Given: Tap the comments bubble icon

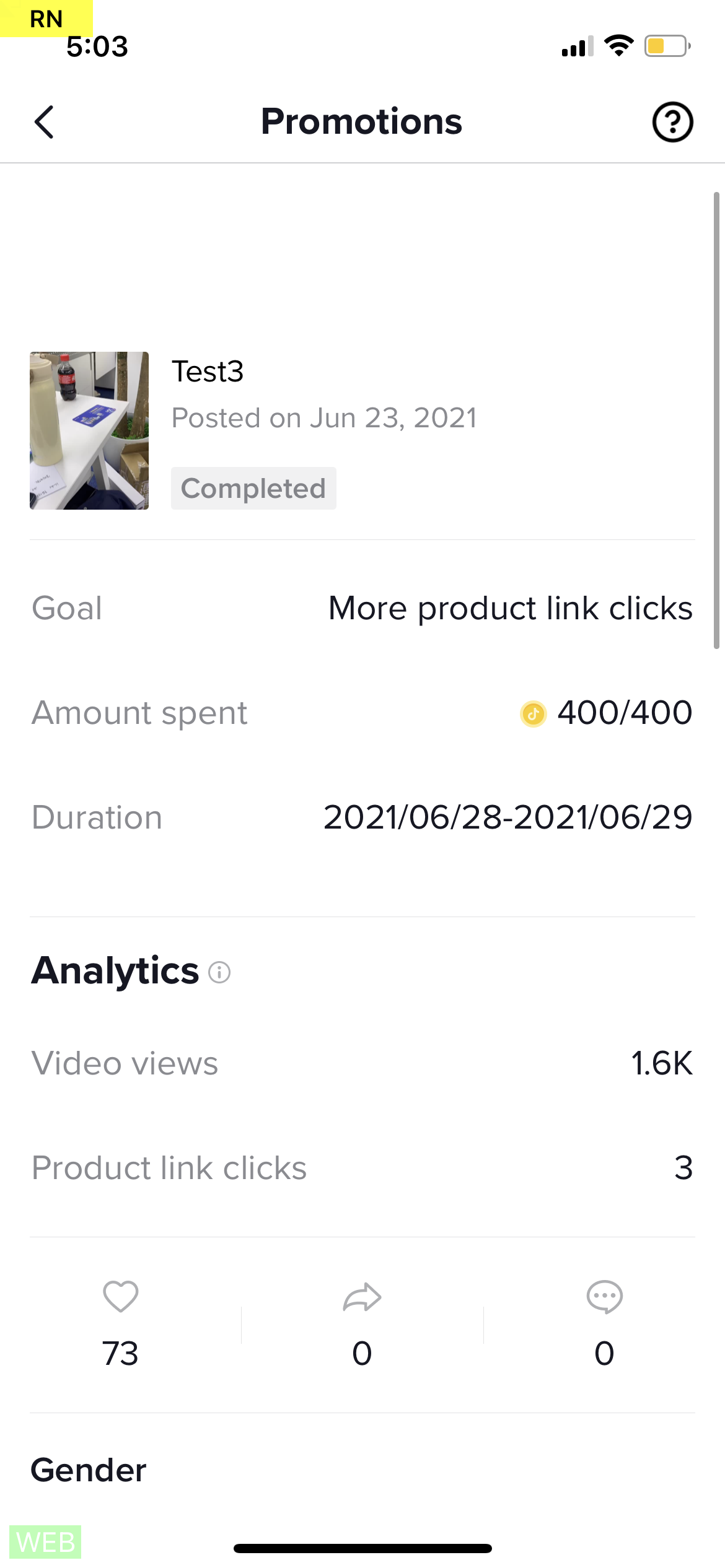Looking at the screenshot, I should [x=604, y=1296].
